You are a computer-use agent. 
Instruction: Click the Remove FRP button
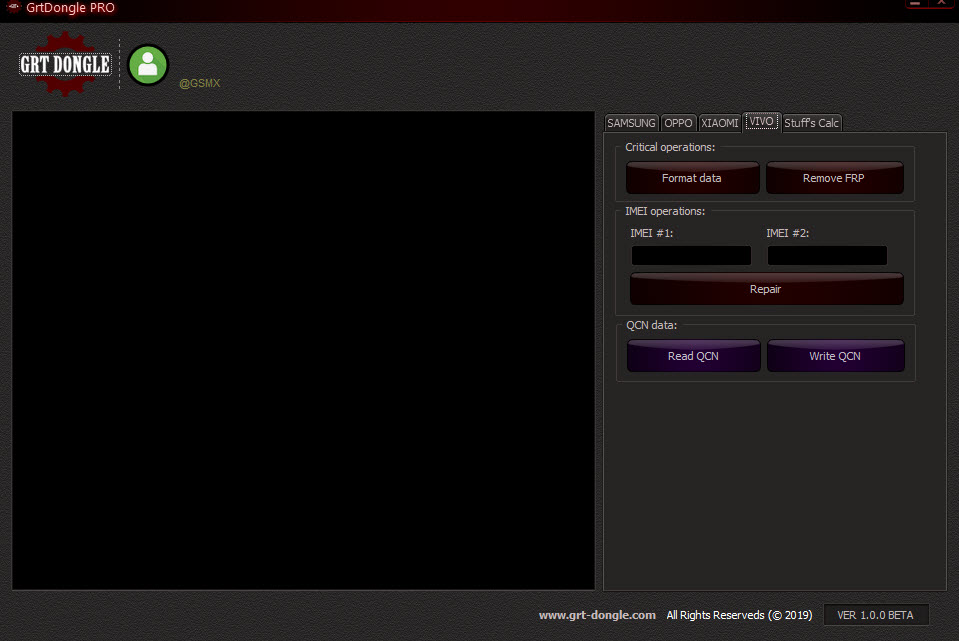(834, 178)
